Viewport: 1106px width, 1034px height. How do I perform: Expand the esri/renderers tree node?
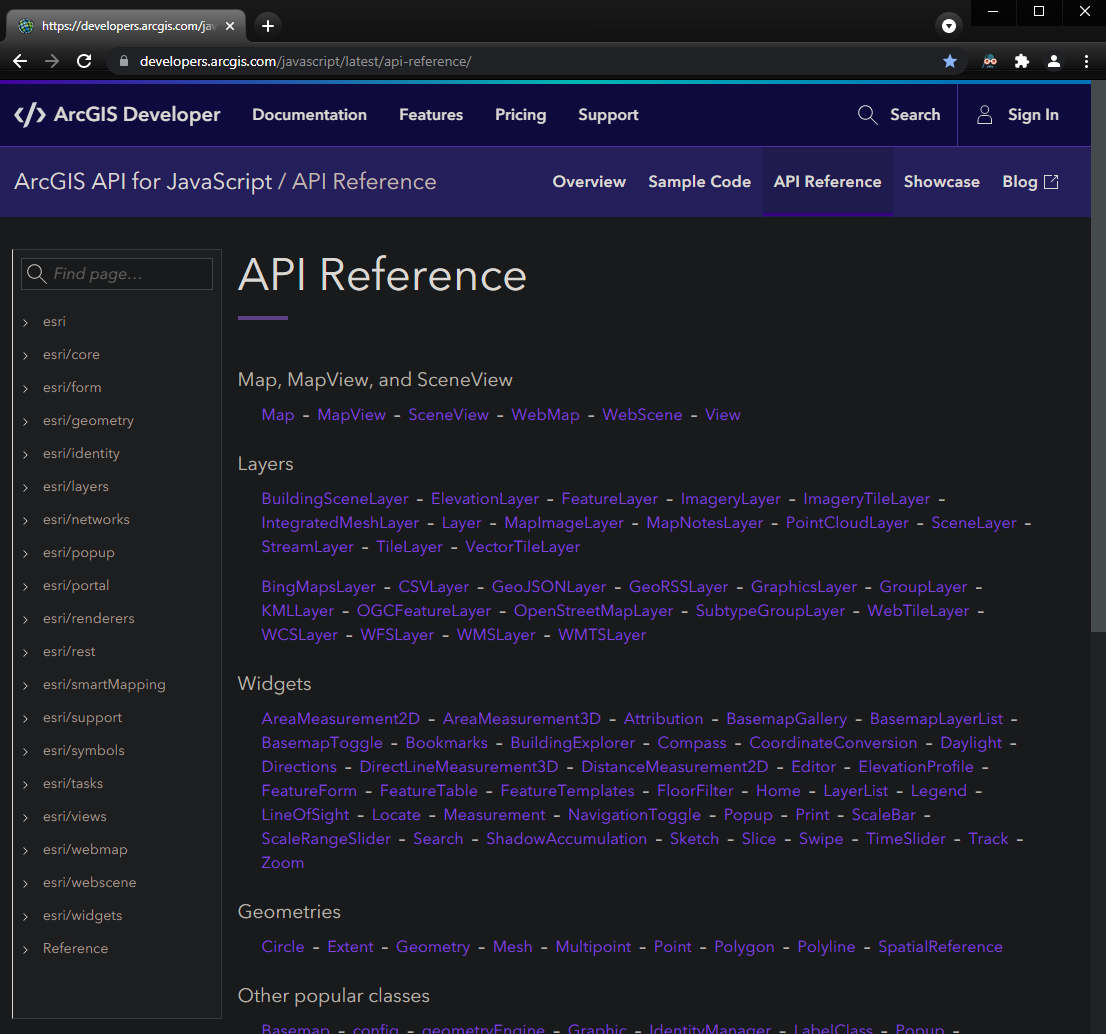pyautogui.click(x=25, y=619)
